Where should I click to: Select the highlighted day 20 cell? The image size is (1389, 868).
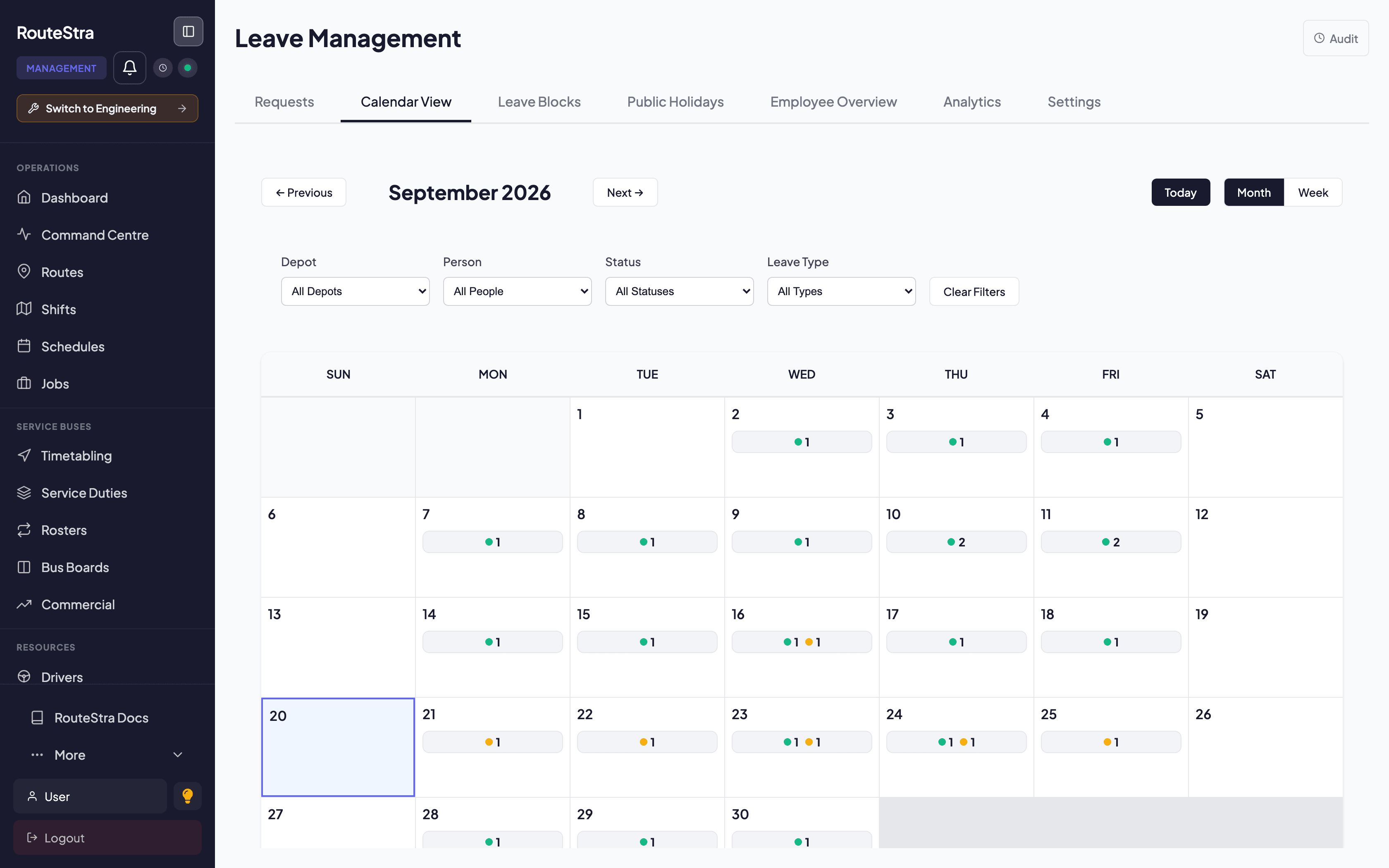(x=338, y=747)
